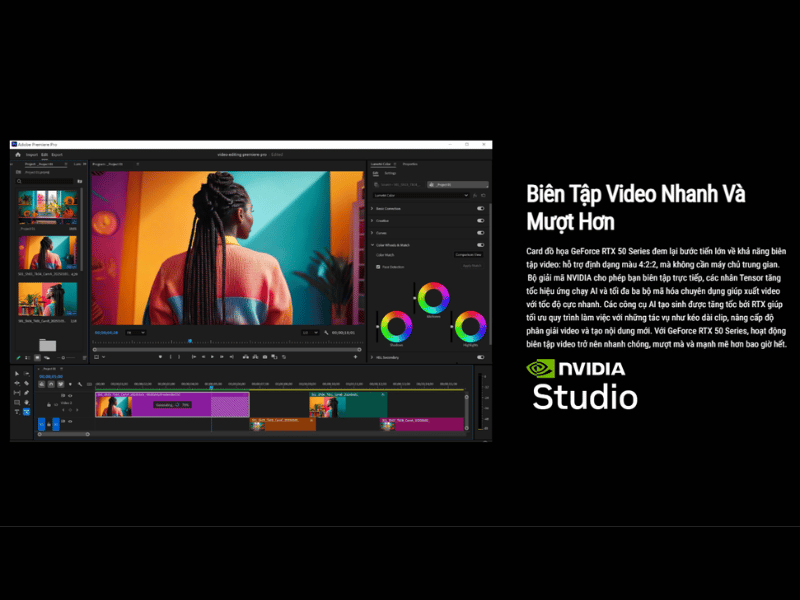This screenshot has width=800, height=600.
Task: Switch to the Edit workspace tab
Action: coord(44,155)
